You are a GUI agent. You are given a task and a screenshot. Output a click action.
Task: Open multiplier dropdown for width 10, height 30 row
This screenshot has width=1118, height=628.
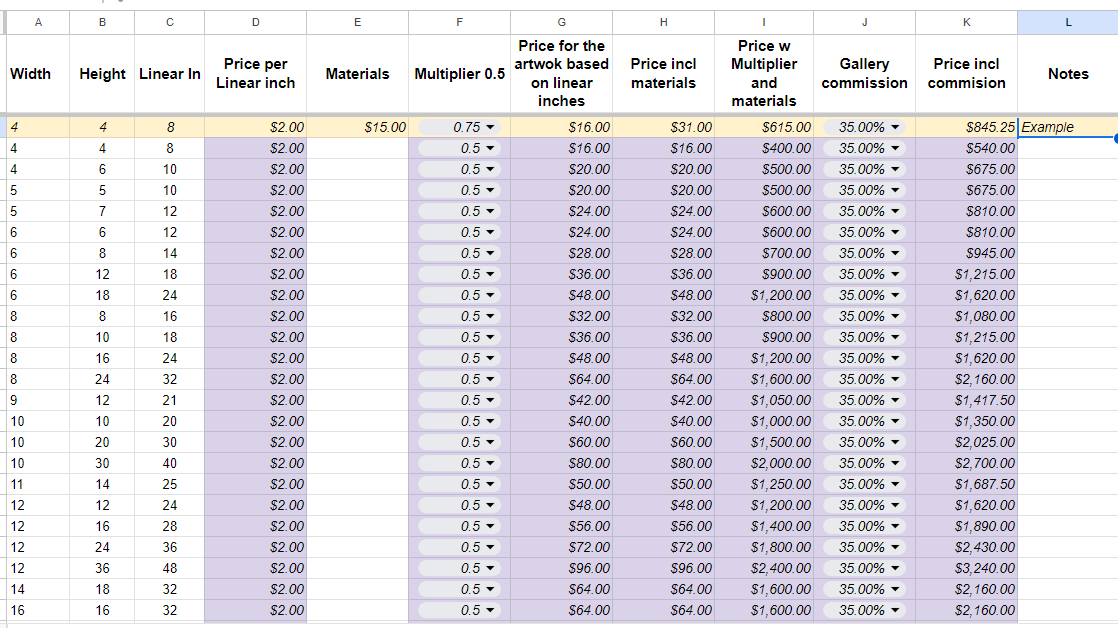[x=459, y=463]
